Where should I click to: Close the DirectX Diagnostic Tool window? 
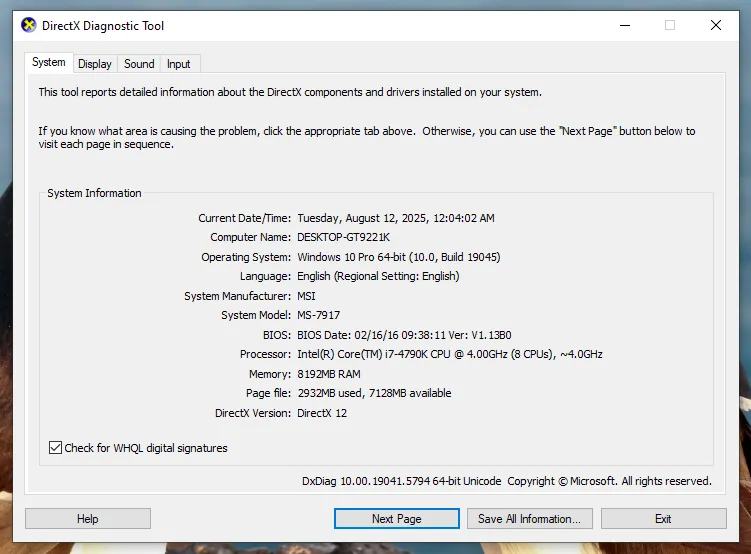pyautogui.click(x=716, y=25)
